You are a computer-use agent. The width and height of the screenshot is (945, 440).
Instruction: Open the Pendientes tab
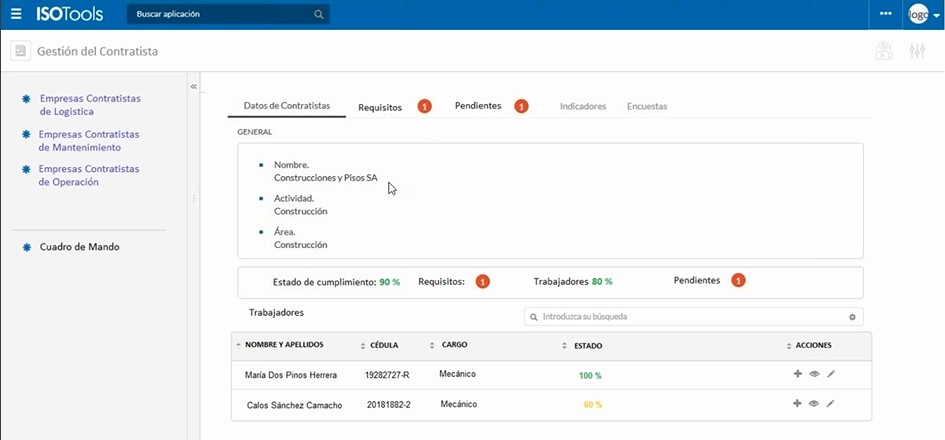coord(478,106)
